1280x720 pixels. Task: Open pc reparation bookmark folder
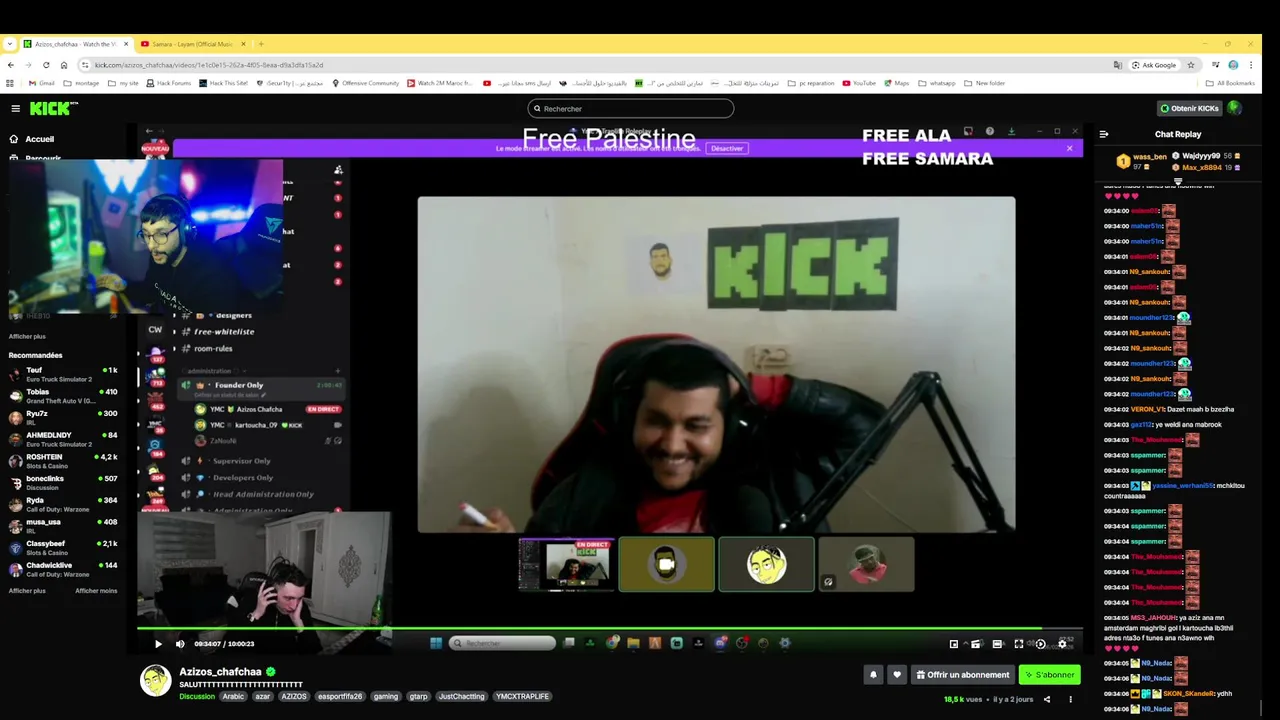[811, 83]
